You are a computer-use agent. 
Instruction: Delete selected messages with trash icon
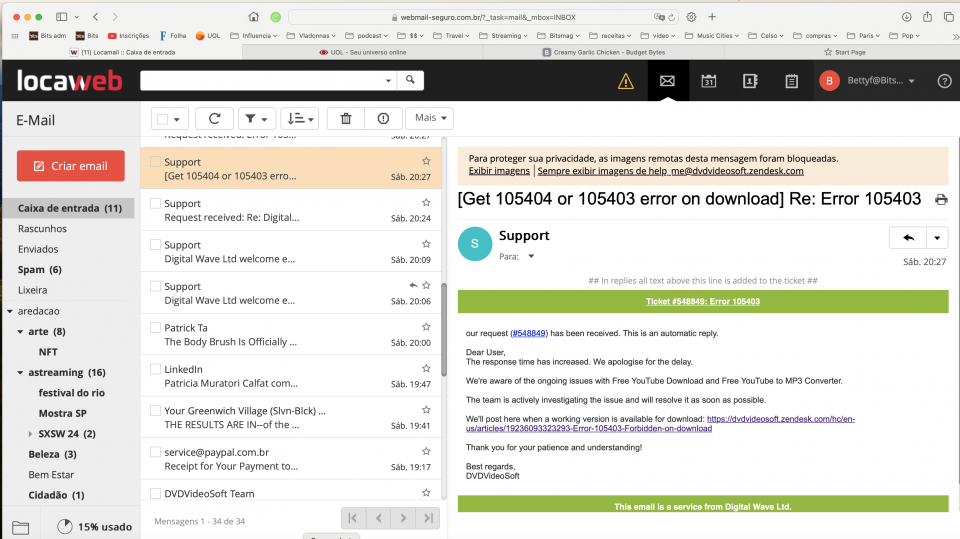pyautogui.click(x=346, y=118)
